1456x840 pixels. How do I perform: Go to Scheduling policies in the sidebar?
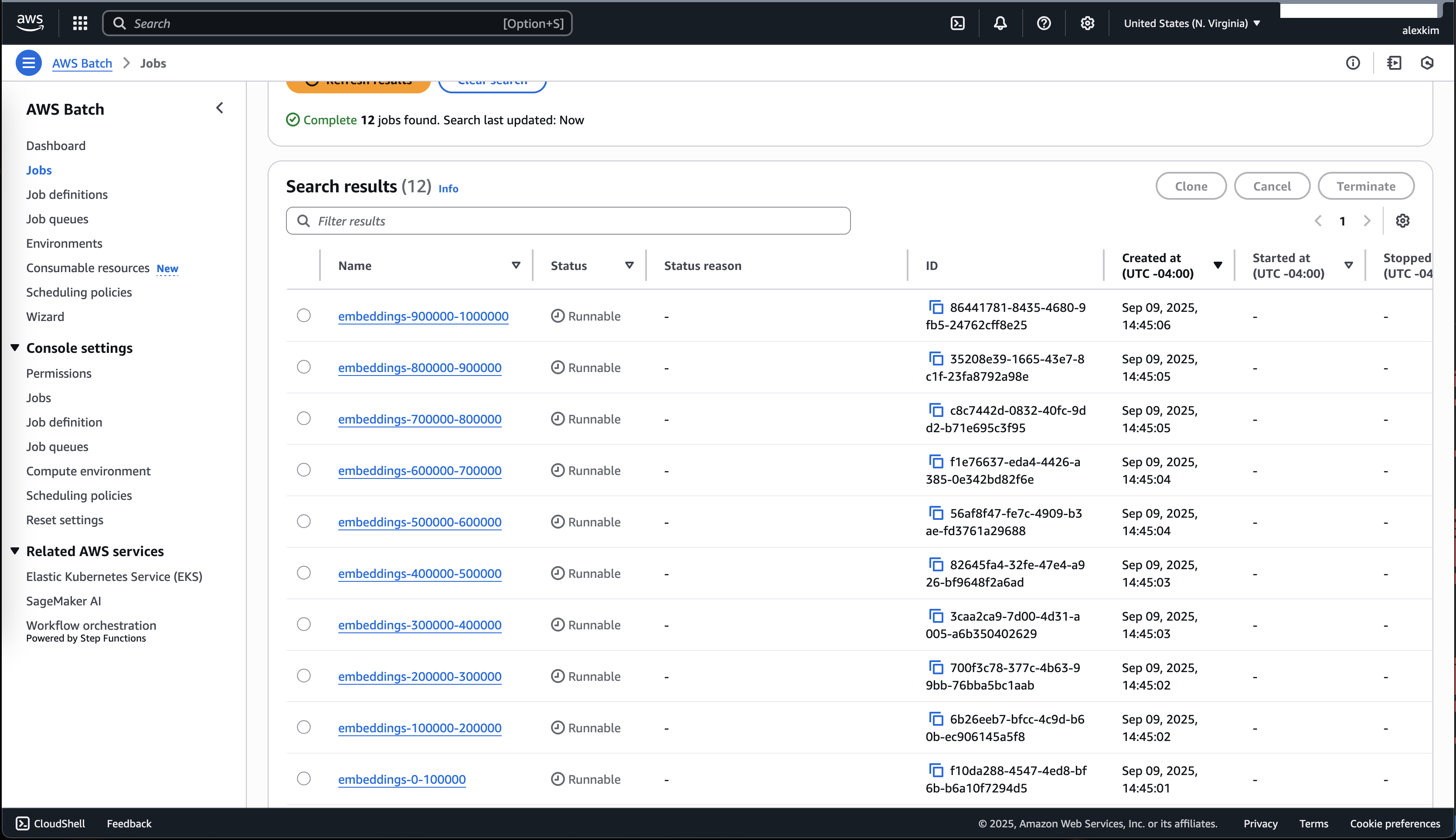point(79,293)
